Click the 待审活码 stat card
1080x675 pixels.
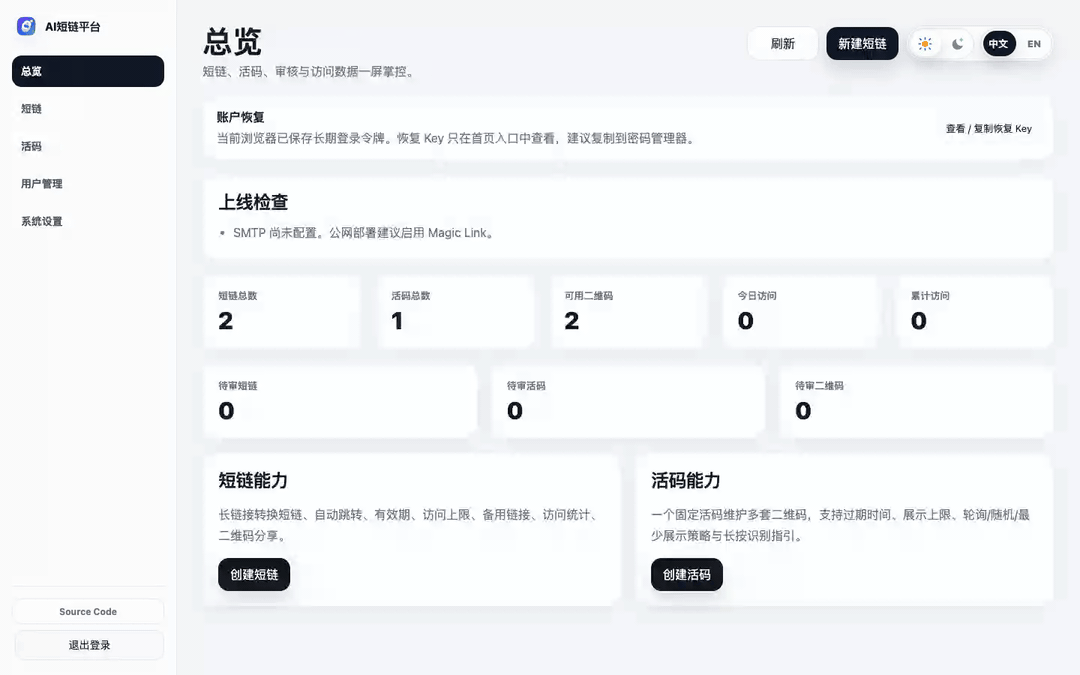(628, 402)
